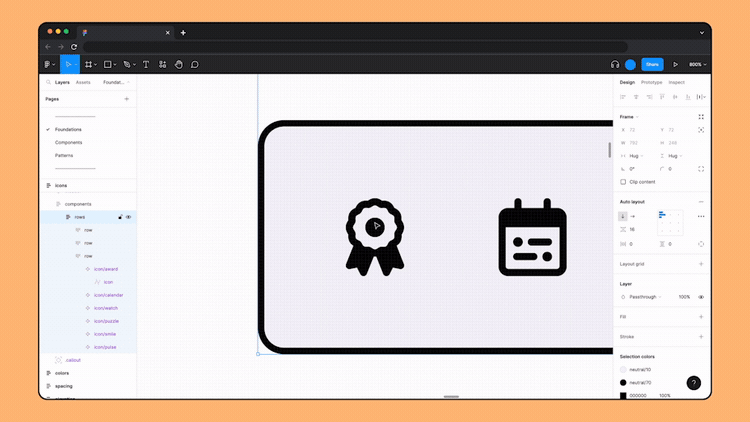Add a stroke
Screen dimensions: 750x422
click(x=701, y=337)
